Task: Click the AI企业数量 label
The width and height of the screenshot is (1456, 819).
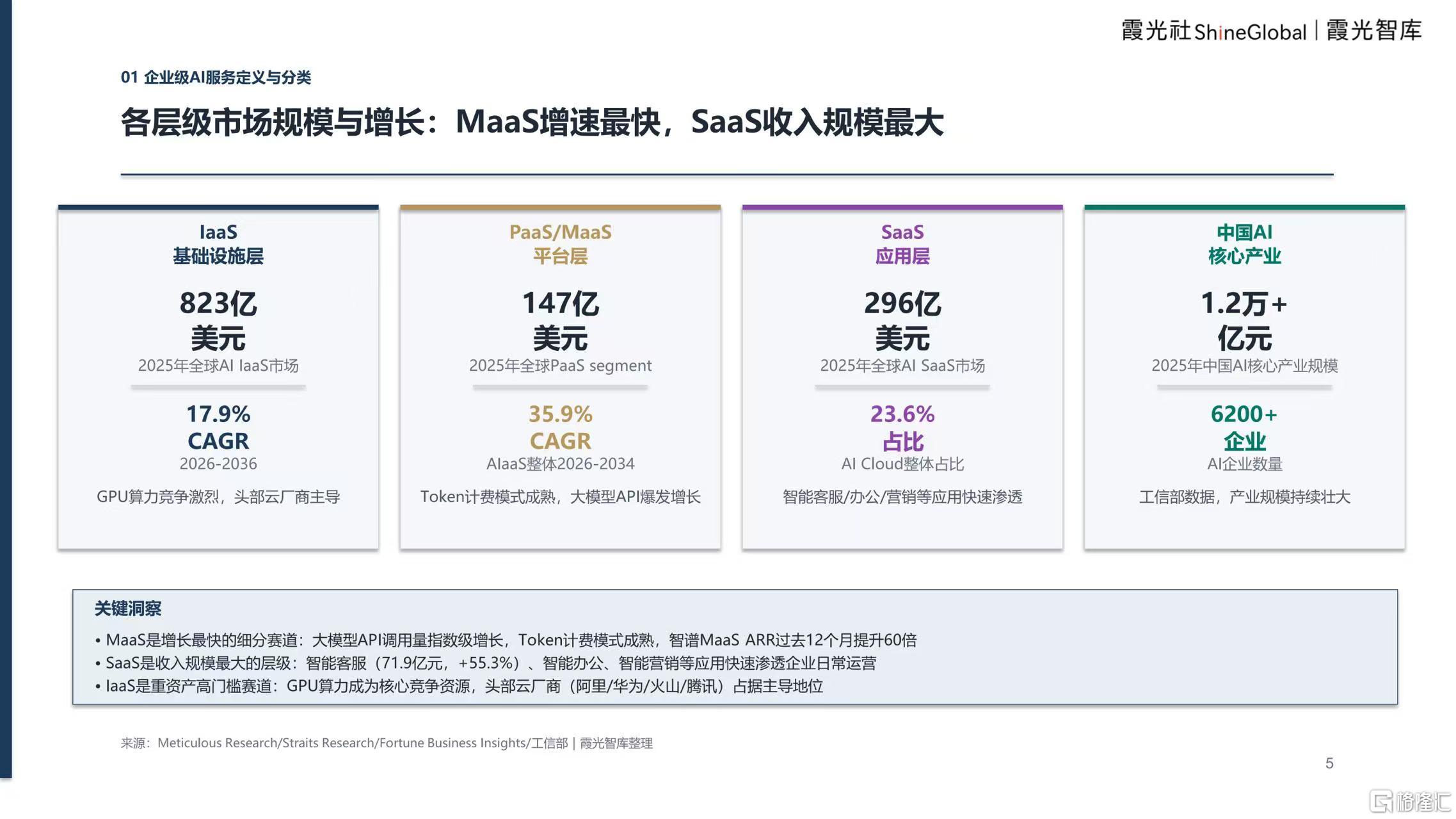Action: [x=1245, y=464]
